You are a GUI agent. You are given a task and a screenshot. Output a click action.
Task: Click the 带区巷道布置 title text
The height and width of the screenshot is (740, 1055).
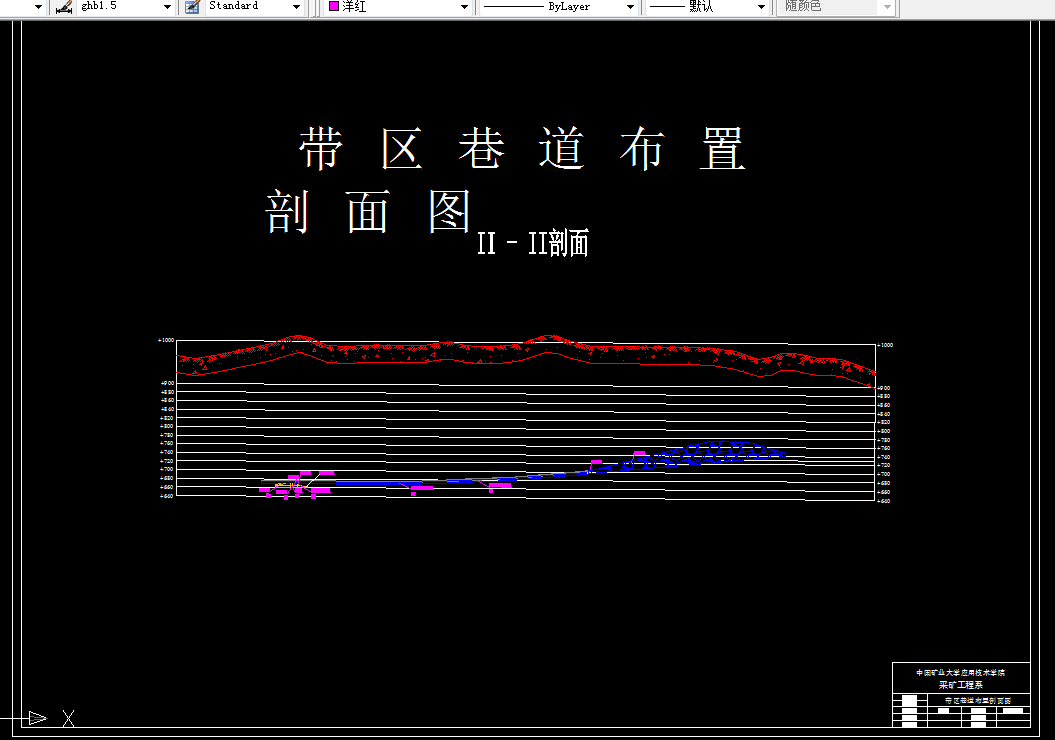coord(520,148)
